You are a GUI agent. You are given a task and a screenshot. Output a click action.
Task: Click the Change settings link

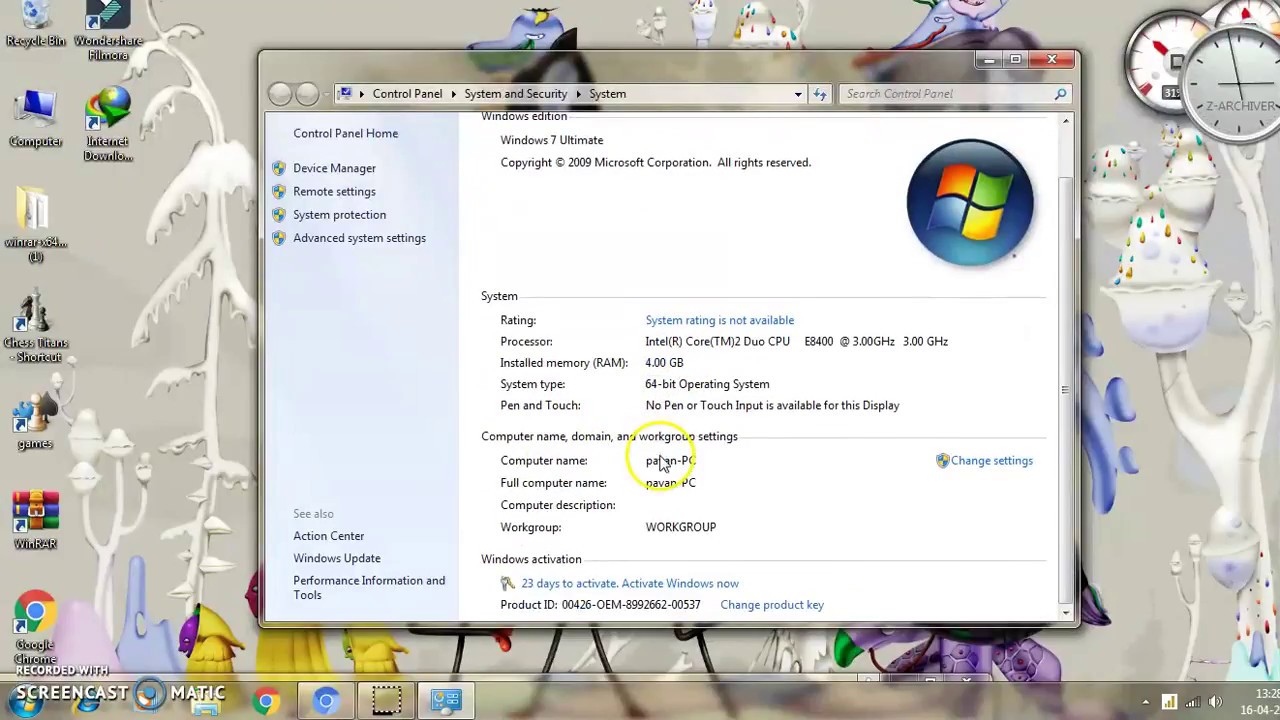click(991, 460)
